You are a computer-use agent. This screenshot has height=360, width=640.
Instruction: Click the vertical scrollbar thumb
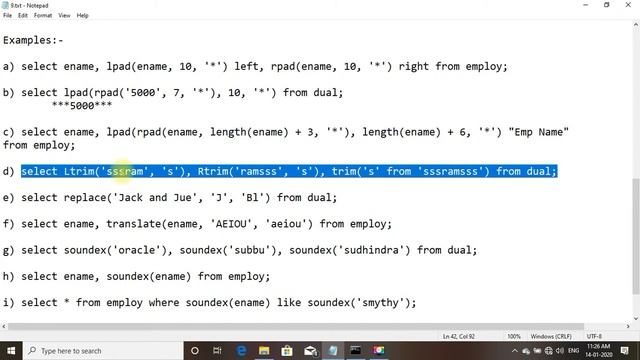pos(636,236)
